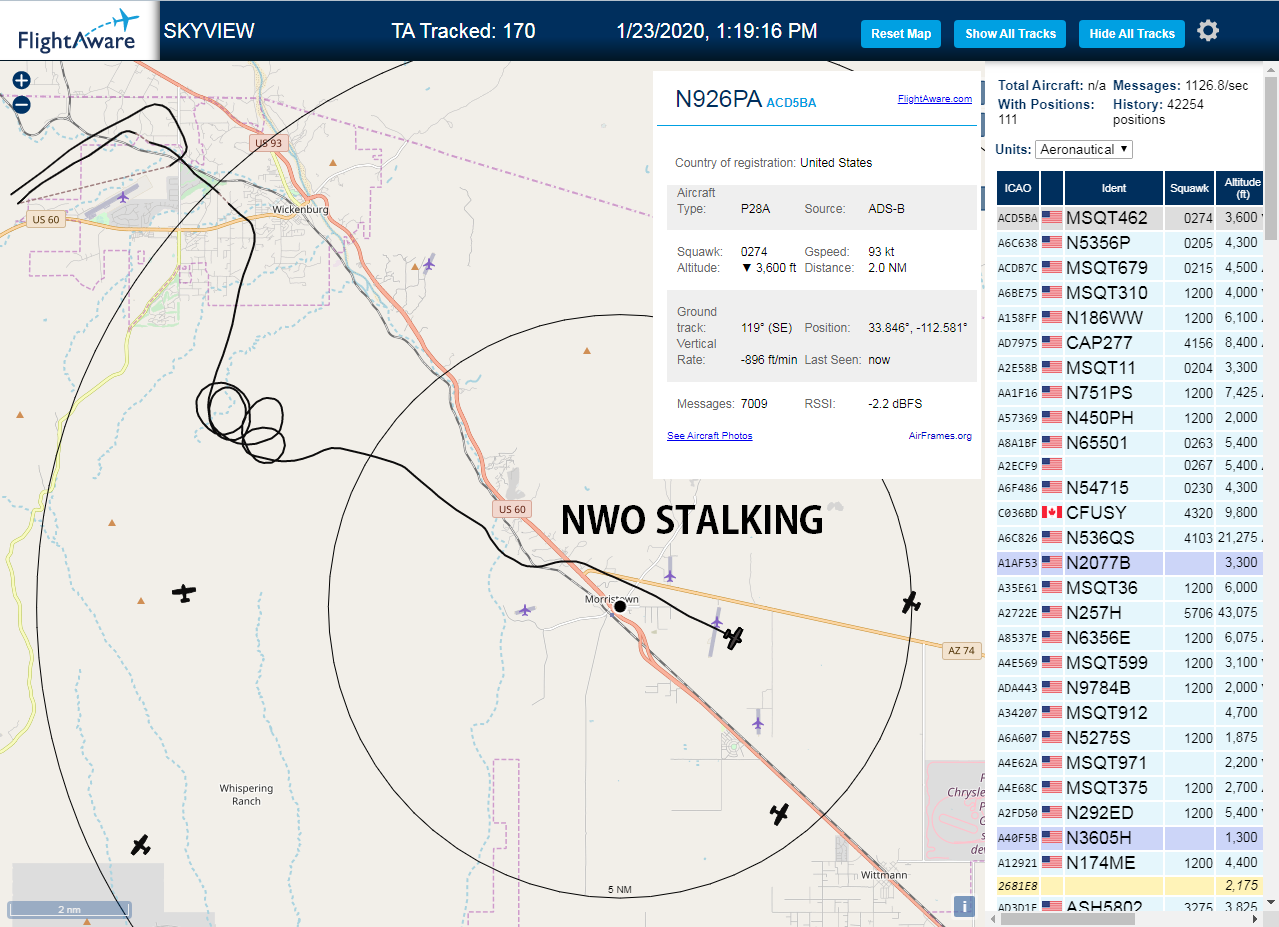Select the N54715 aircraft row
1279x927 pixels.
[1131, 487]
